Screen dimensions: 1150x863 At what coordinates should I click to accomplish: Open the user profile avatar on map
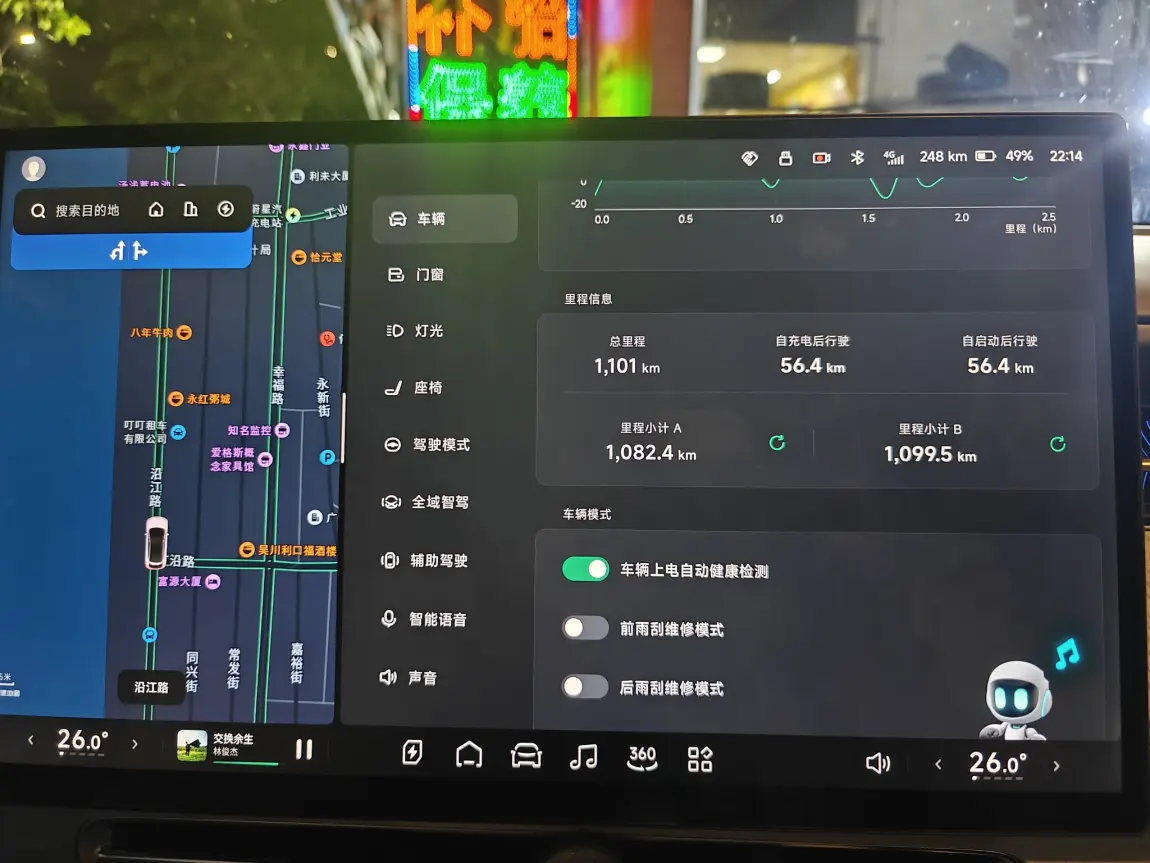[33, 169]
